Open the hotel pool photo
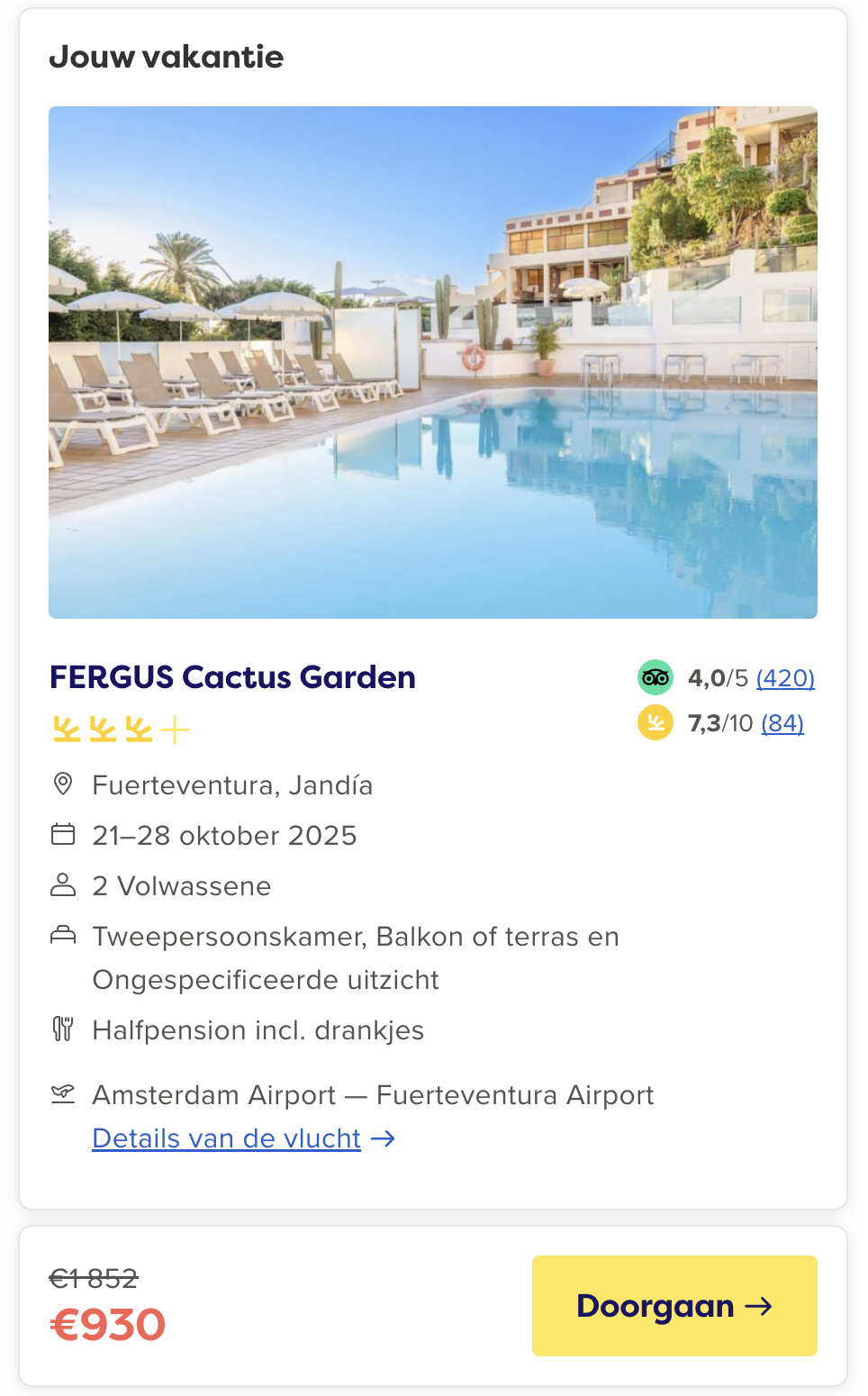868x1396 pixels. click(x=433, y=362)
